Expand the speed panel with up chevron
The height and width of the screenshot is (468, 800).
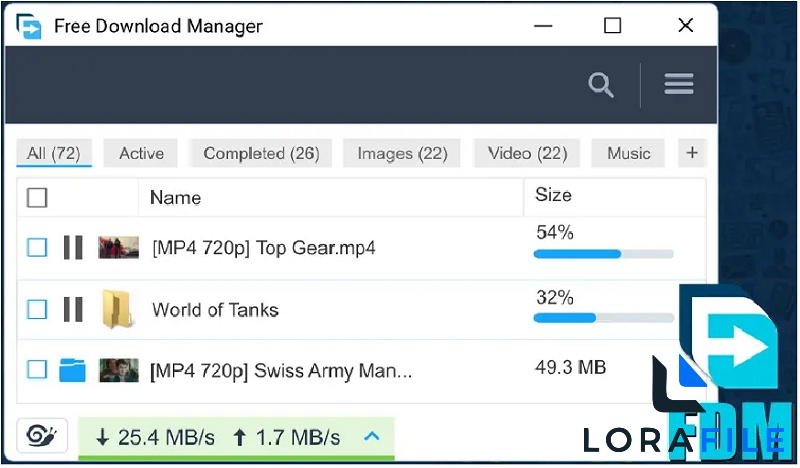pyautogui.click(x=372, y=436)
